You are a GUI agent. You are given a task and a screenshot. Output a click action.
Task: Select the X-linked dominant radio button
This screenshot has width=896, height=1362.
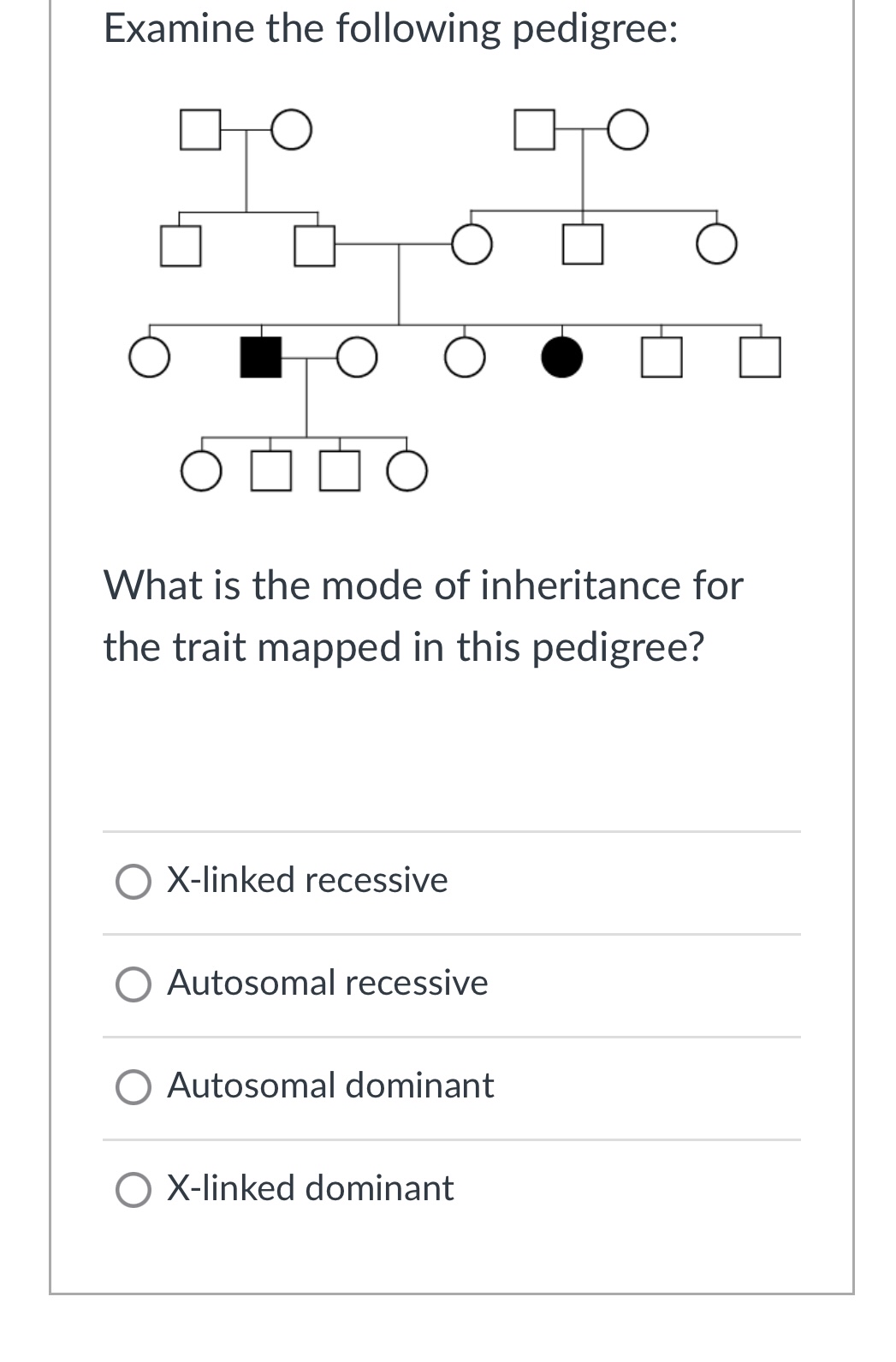tap(134, 1189)
